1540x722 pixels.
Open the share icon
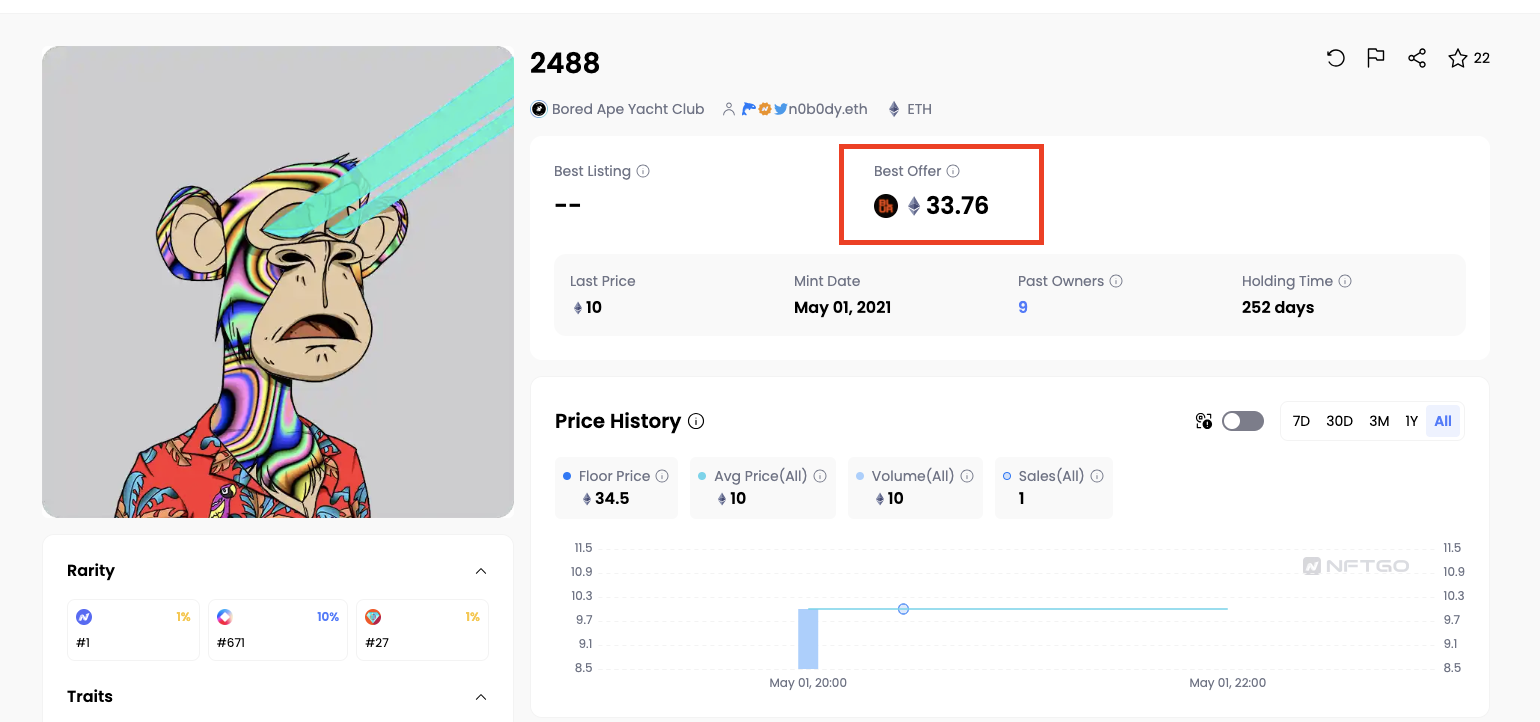tap(1417, 58)
